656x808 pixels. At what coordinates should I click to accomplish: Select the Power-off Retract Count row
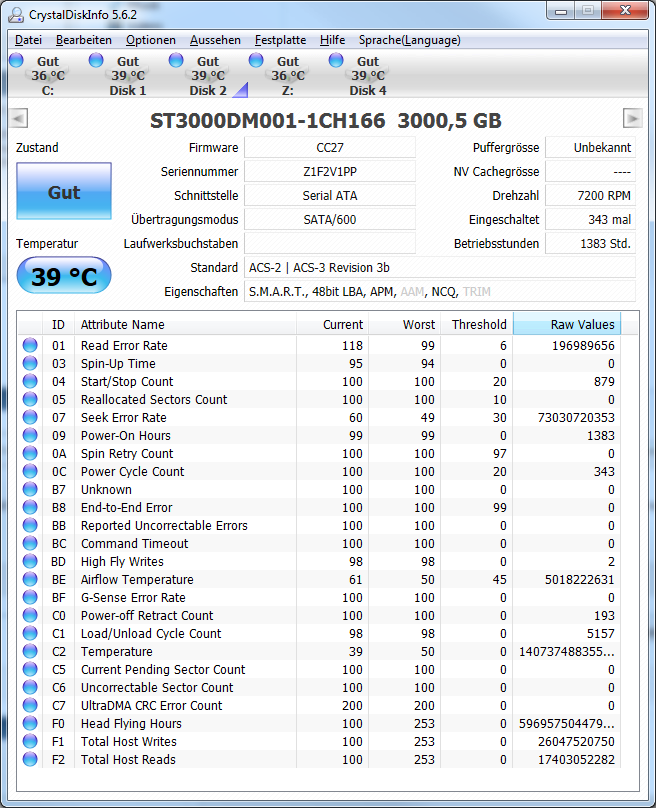tap(319, 615)
